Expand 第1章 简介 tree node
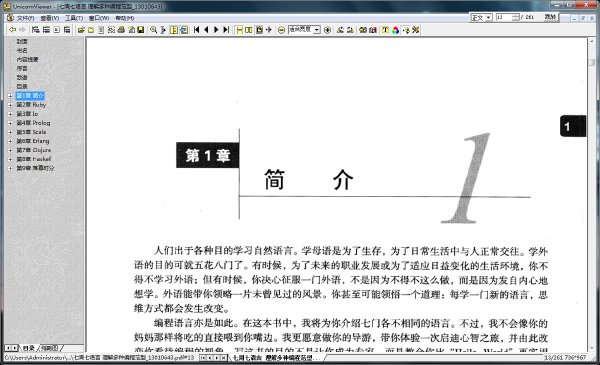 (10, 96)
